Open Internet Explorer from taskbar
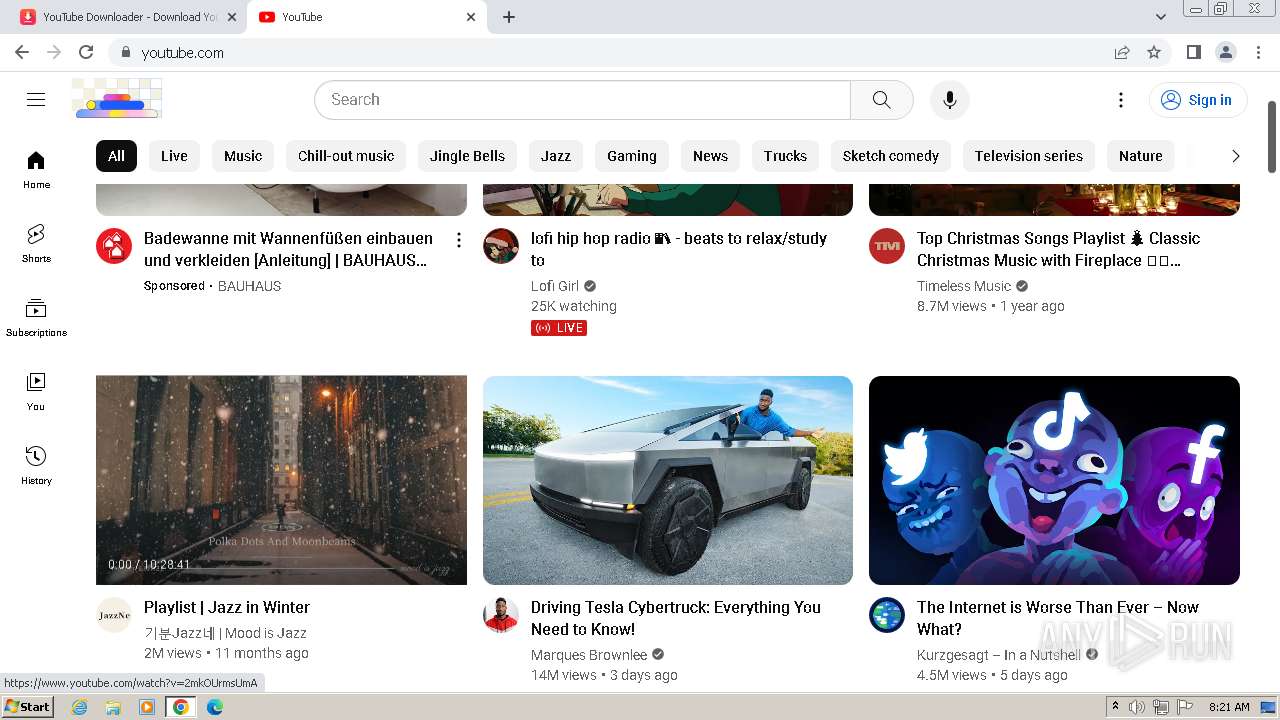This screenshot has height=720, width=1280. pos(80,707)
